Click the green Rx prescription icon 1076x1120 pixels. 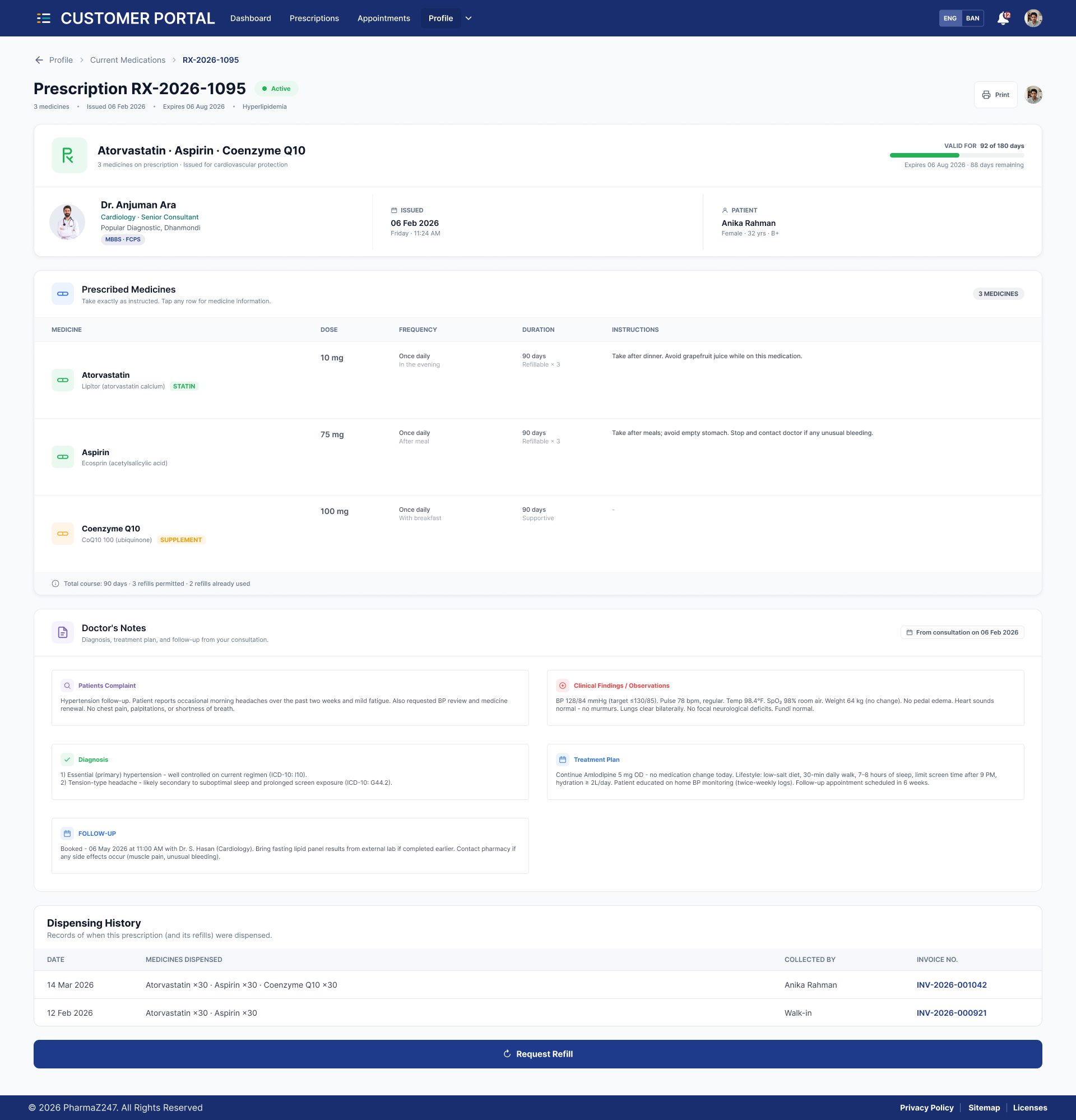69,155
